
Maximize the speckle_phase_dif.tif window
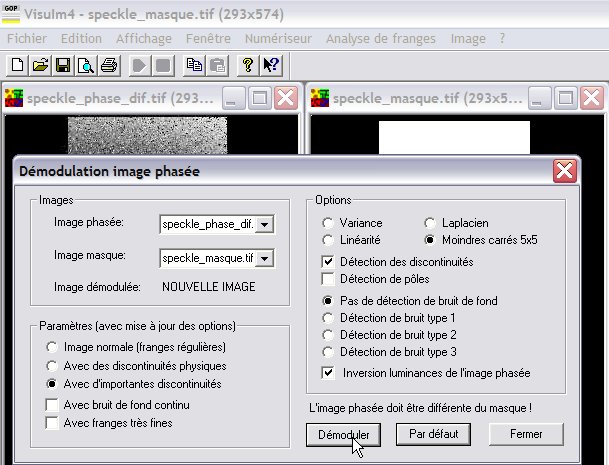(x=259, y=98)
